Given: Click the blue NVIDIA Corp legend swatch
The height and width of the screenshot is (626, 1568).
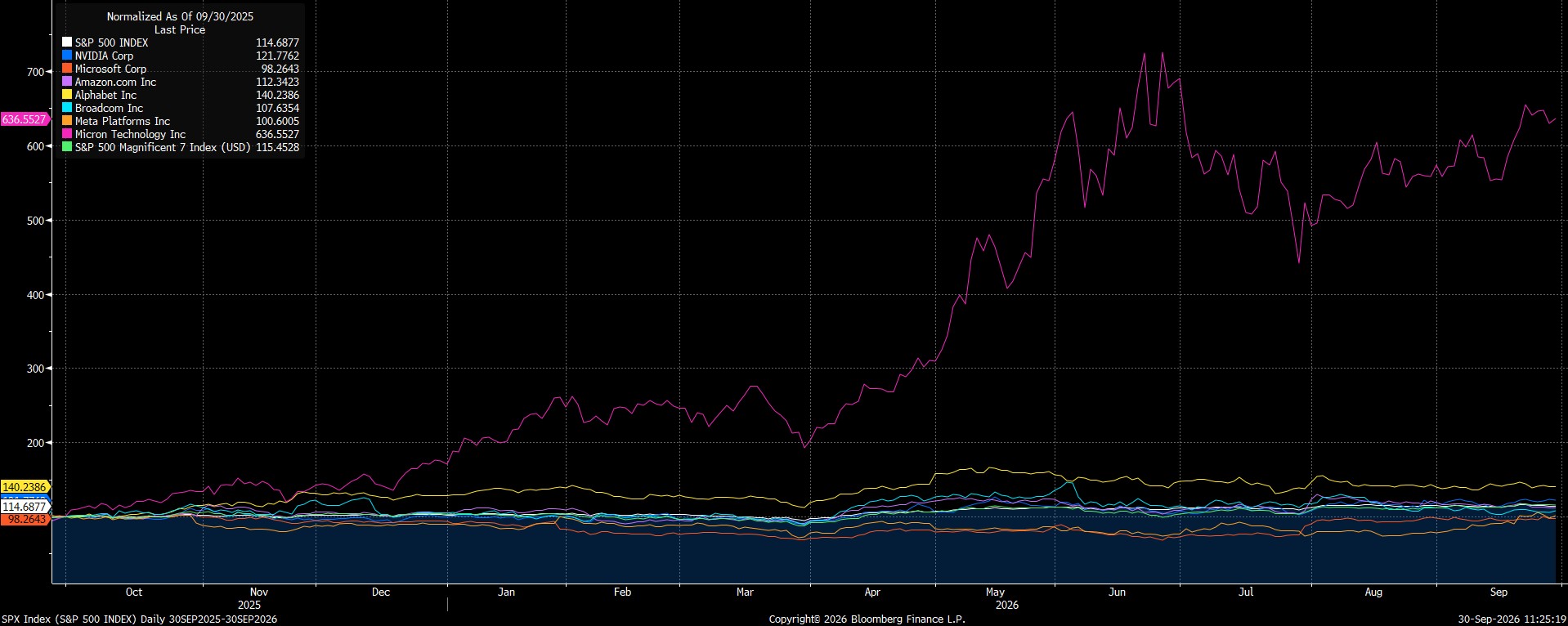Looking at the screenshot, I should 67,56.
